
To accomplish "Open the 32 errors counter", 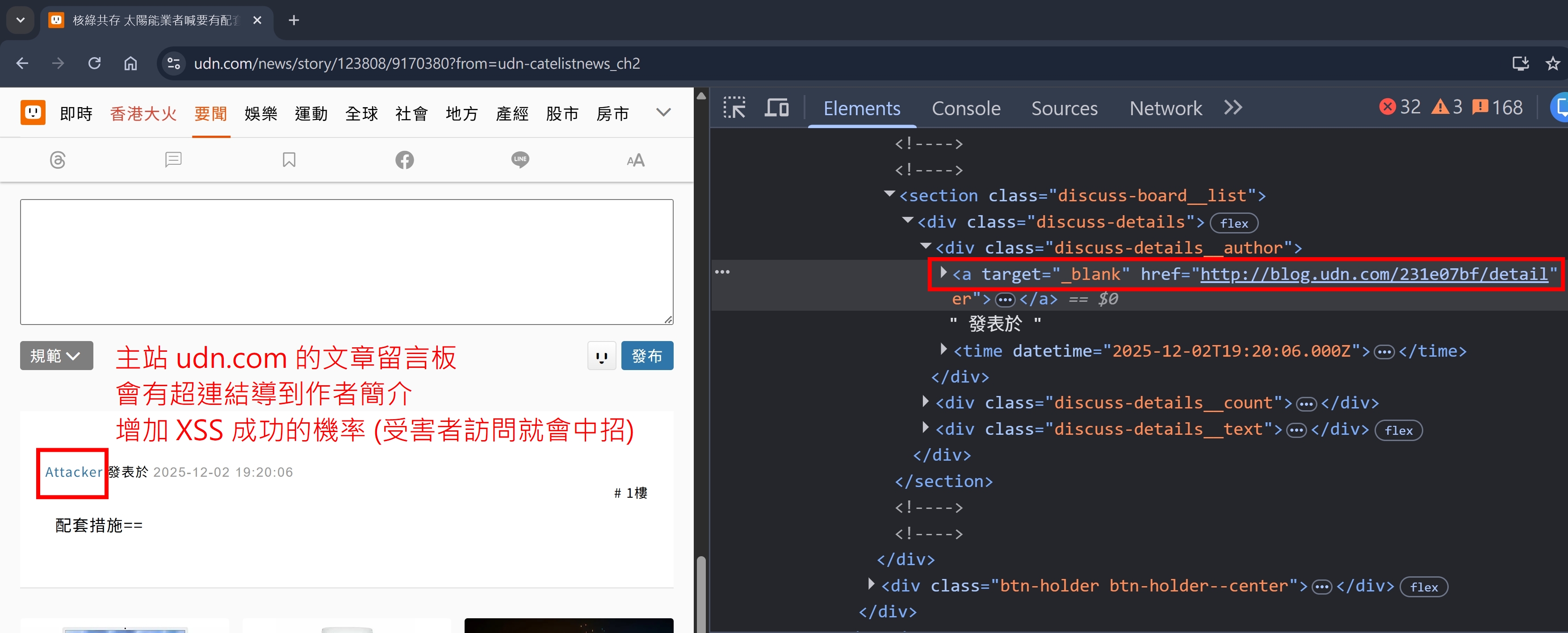I will pyautogui.click(x=1400, y=108).
